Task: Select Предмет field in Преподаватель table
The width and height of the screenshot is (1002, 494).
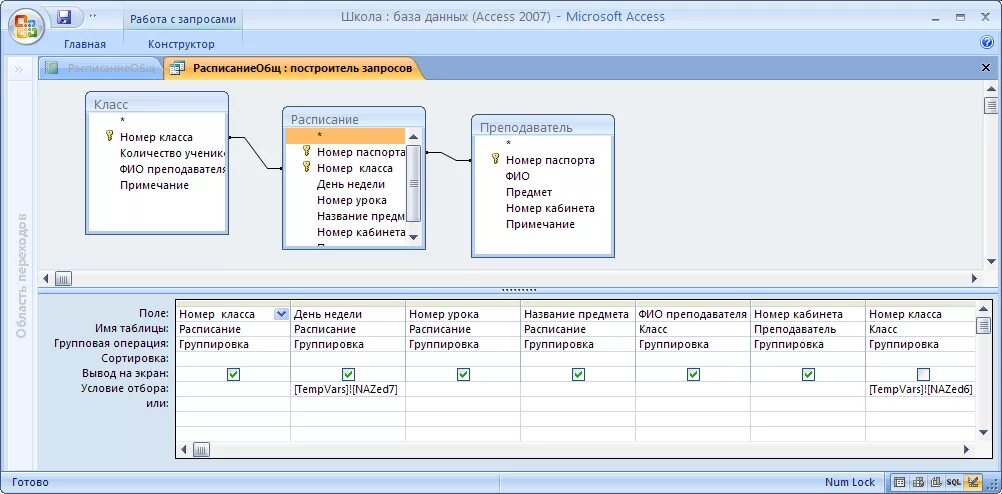Action: tap(529, 192)
